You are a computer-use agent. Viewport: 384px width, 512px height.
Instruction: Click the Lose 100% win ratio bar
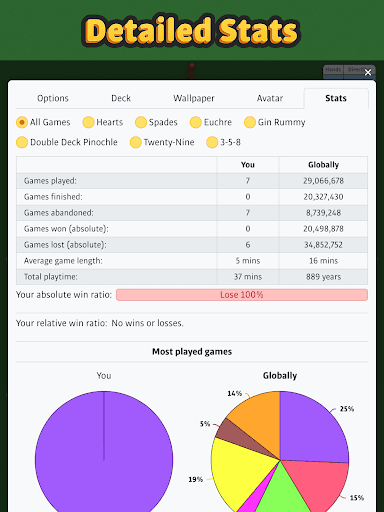coord(242,295)
